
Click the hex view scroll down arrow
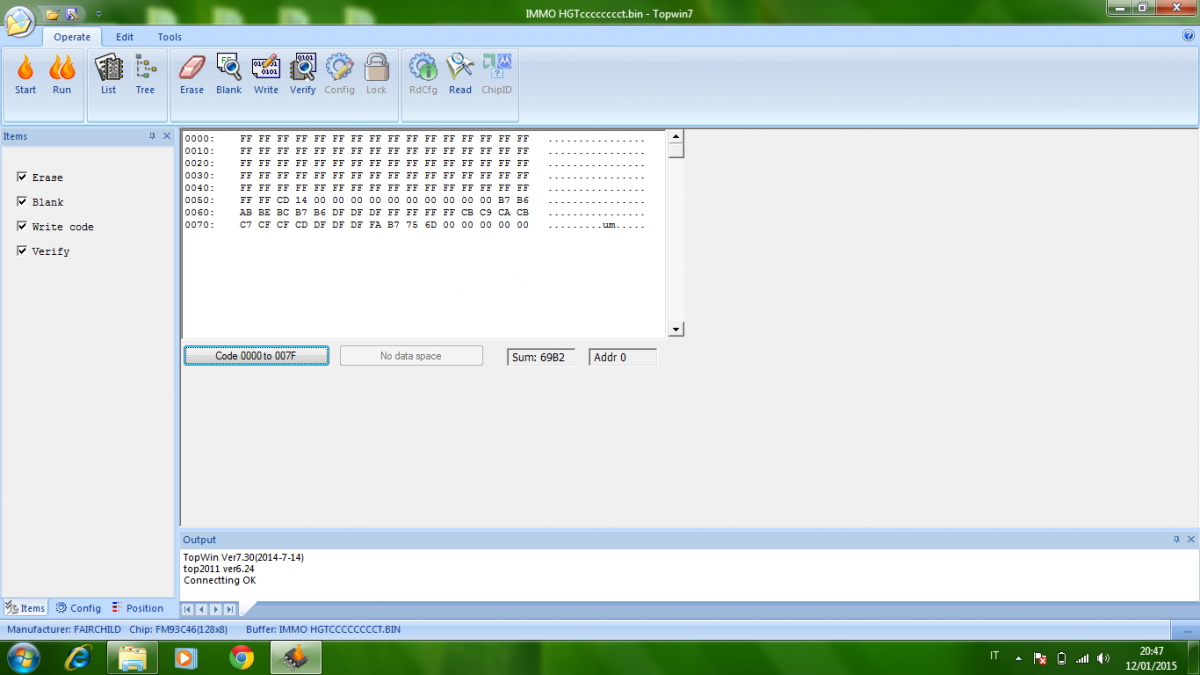pos(675,329)
